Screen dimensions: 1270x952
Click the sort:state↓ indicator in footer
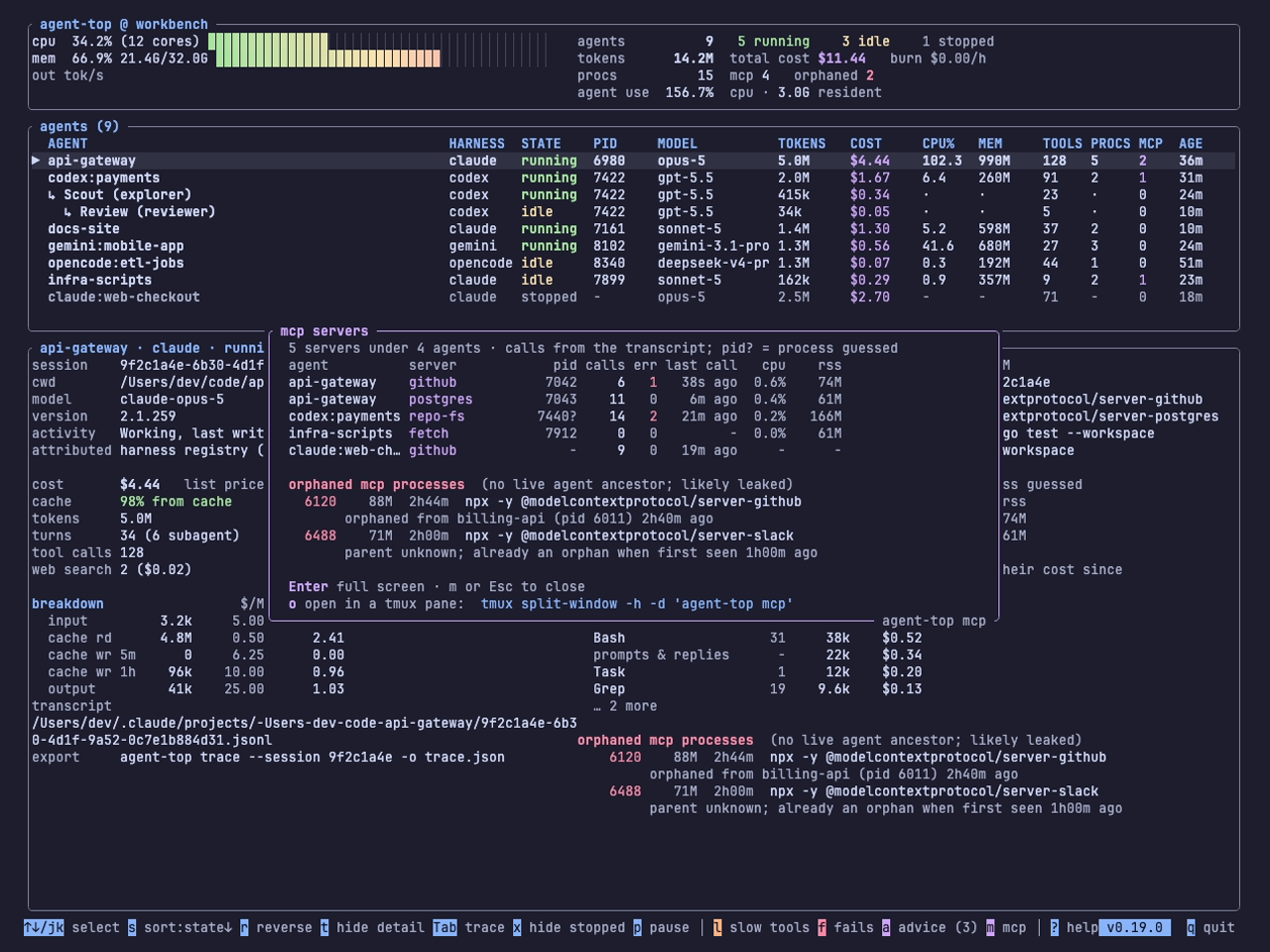coord(188,927)
